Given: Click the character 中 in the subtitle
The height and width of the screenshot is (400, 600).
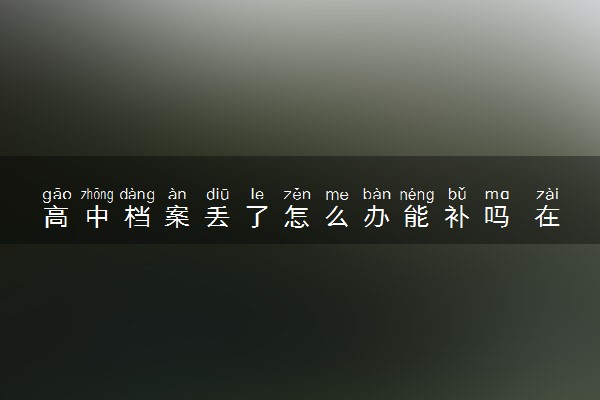Looking at the screenshot, I should coord(97,217).
